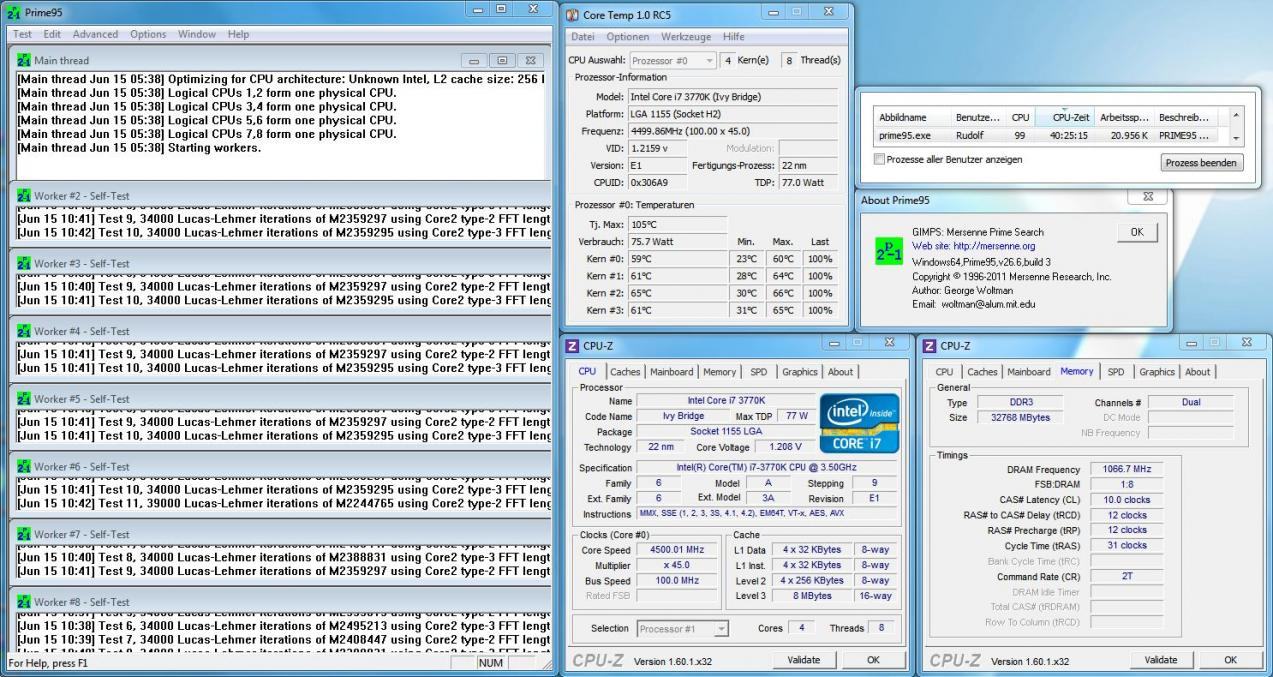Image resolution: width=1273 pixels, height=677 pixels.
Task: Click 'Prozess beenden' button
Action: coord(1200,162)
